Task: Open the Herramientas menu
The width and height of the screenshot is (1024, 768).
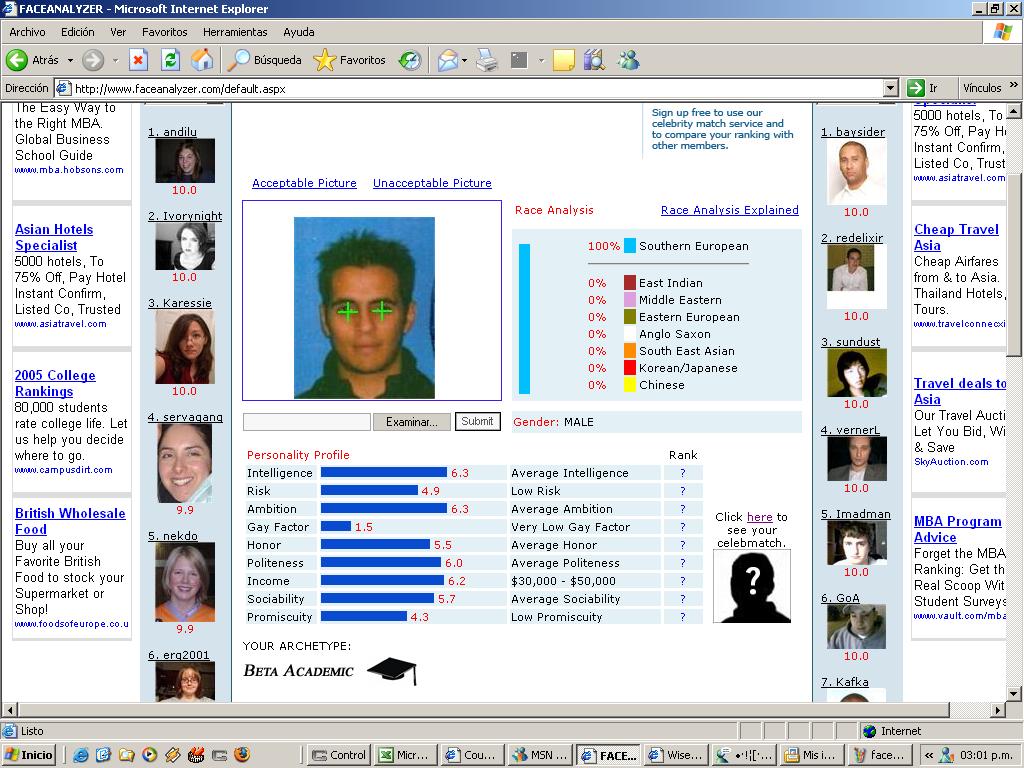Action: click(235, 32)
